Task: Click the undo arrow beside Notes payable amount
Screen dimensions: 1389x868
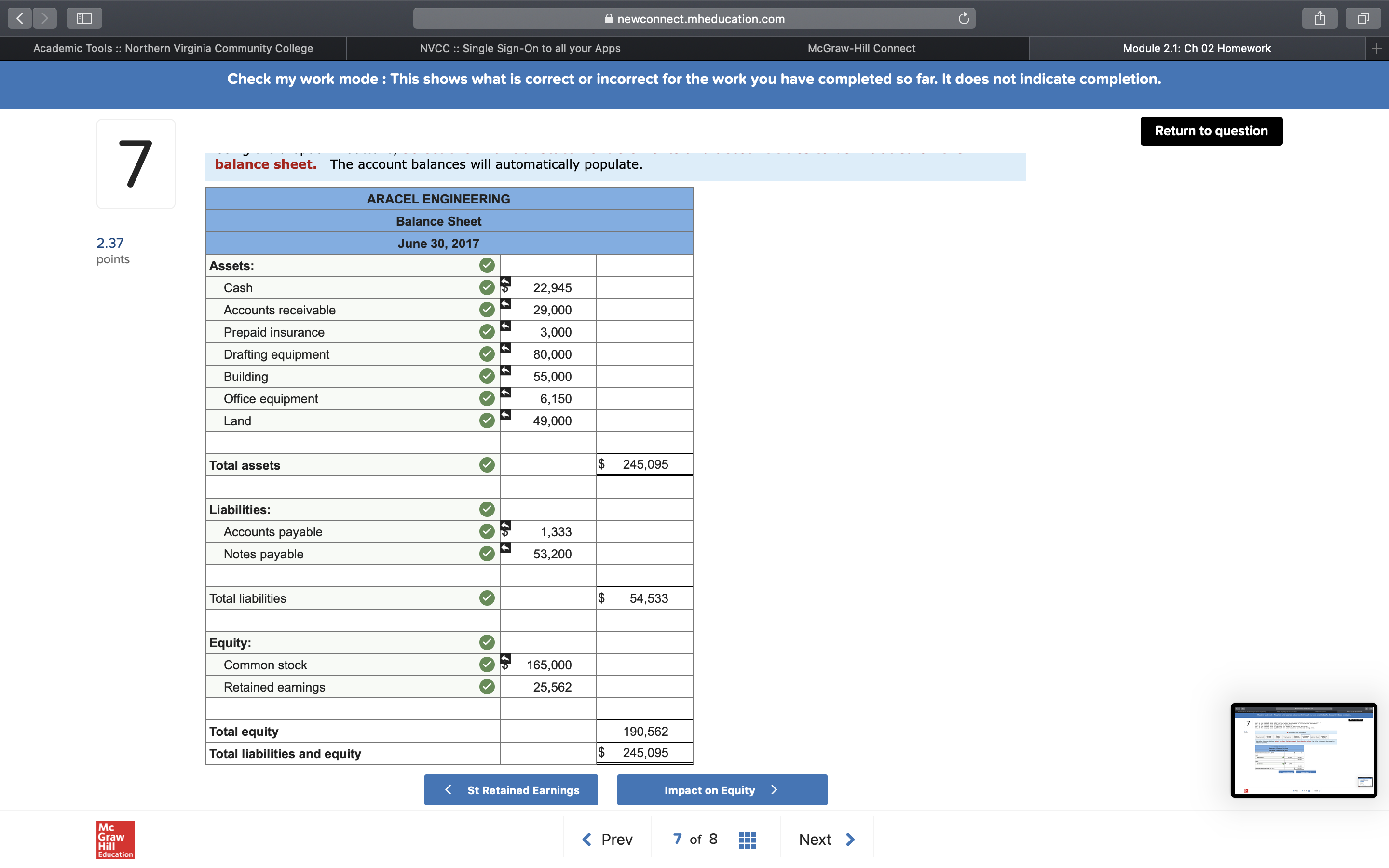Action: point(505,548)
